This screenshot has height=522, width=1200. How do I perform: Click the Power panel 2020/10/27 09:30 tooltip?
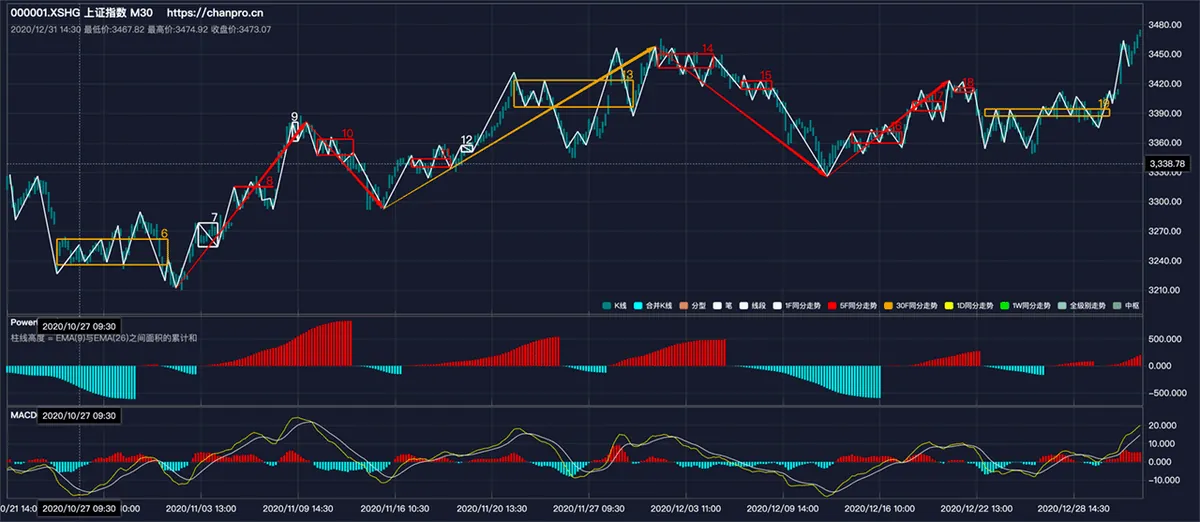tap(80, 325)
